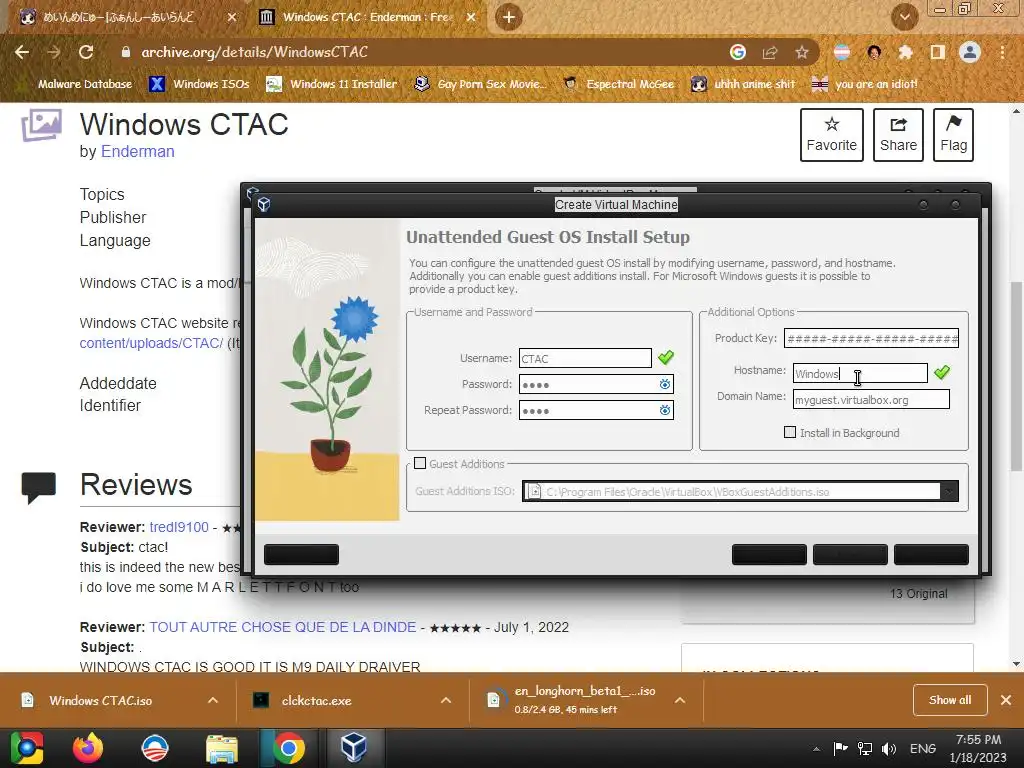Flag this archive item
This screenshot has width=1024, height=768.
point(953,135)
